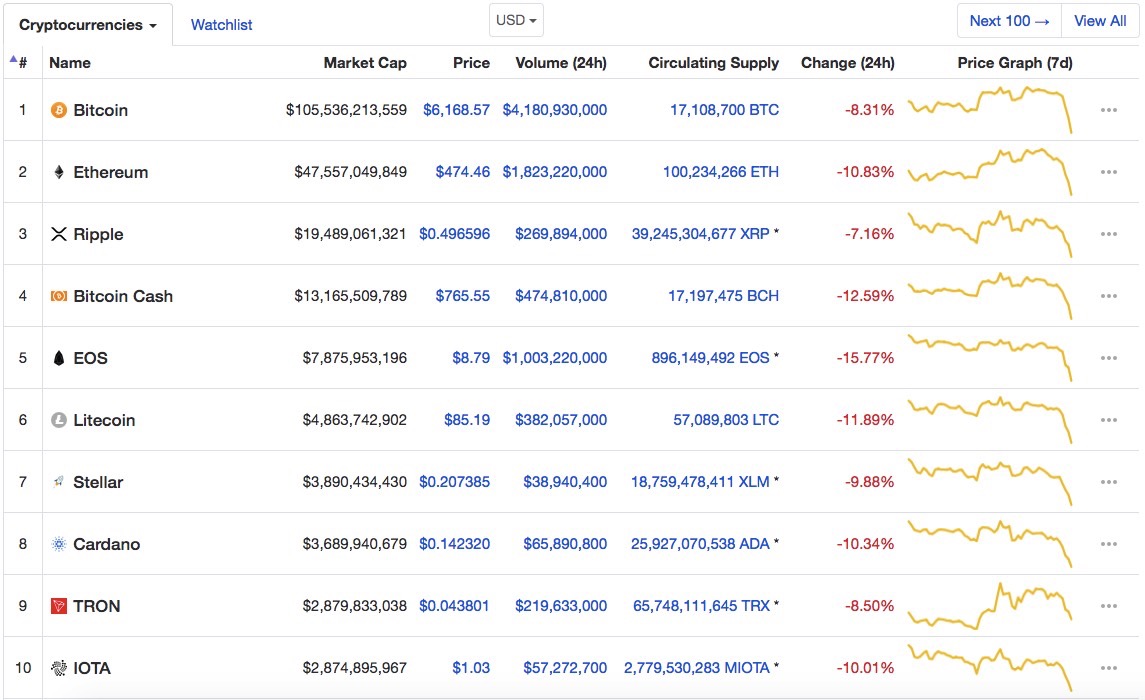Click the Cardano logo icon
Viewport: 1145px width, 700px height.
tap(58, 544)
